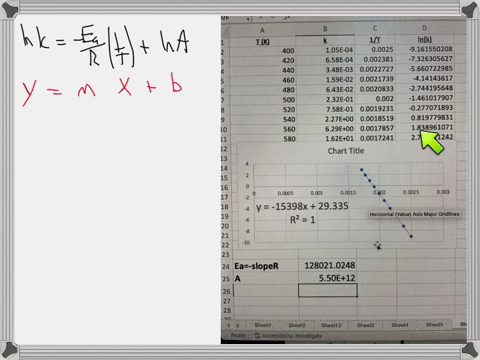Select cell containing temperature 400
The height and width of the screenshot is (360, 480).
(263, 51)
